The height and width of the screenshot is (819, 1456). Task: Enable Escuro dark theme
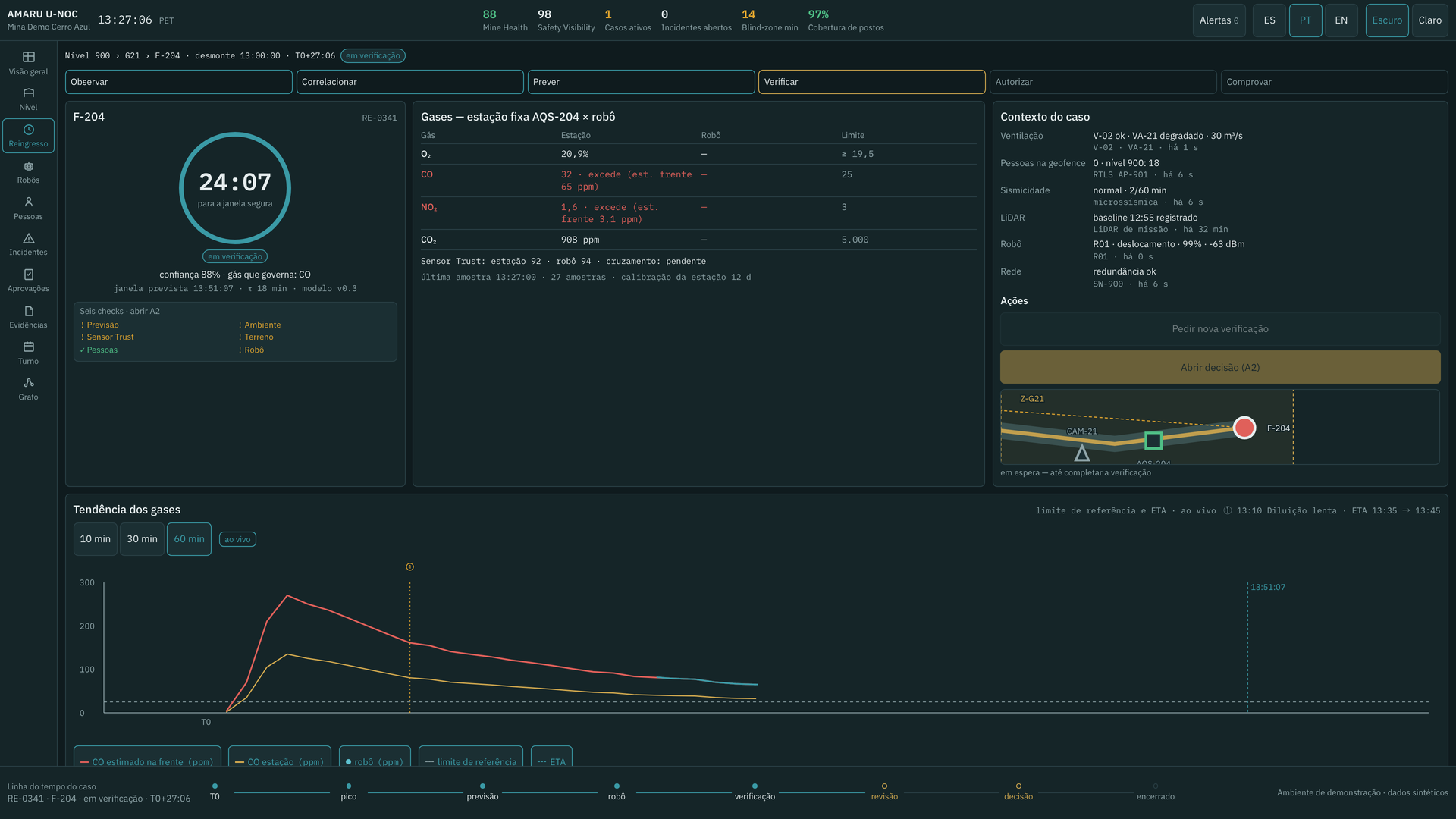1387,20
